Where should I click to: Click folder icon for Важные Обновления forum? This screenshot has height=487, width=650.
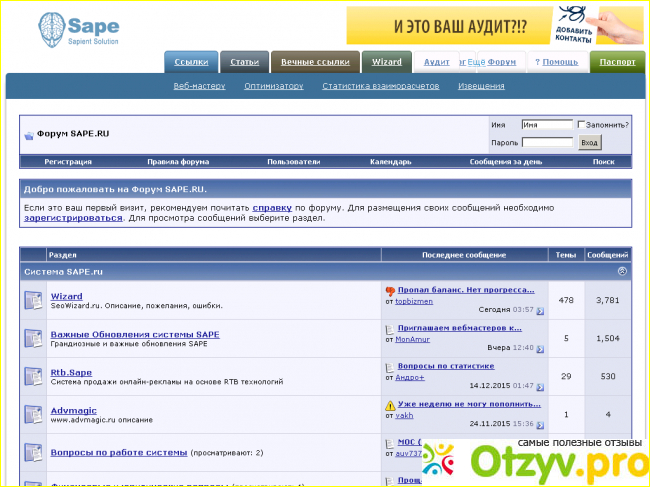[x=33, y=338]
